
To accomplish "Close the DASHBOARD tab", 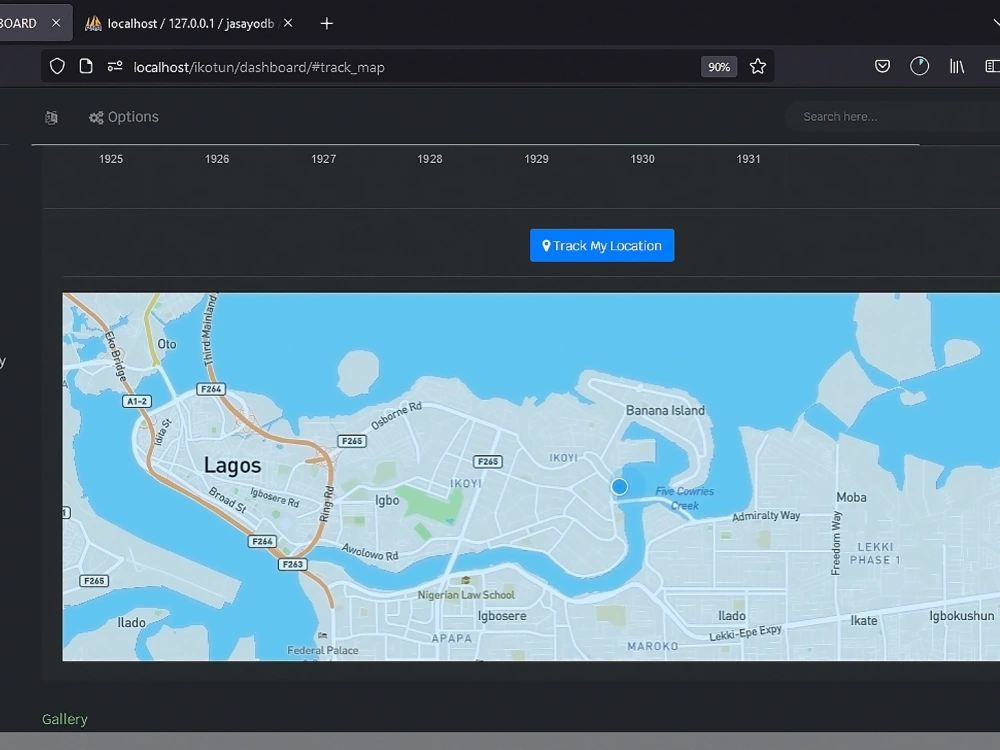I will pos(56,23).
